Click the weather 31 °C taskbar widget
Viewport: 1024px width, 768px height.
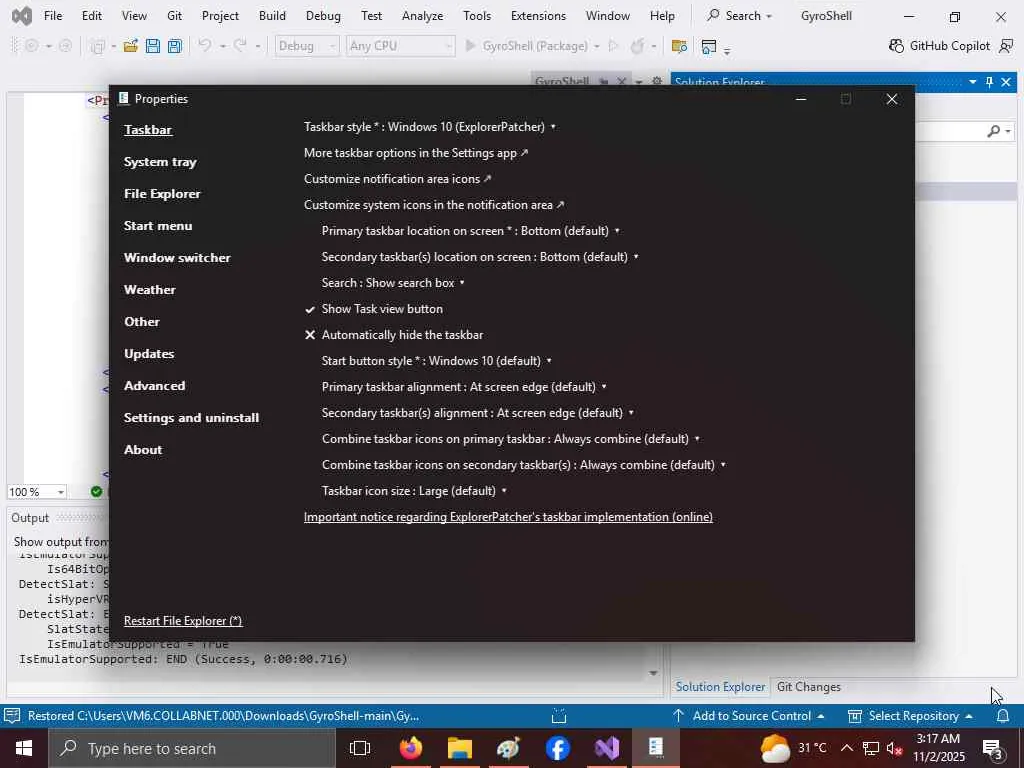[794, 748]
